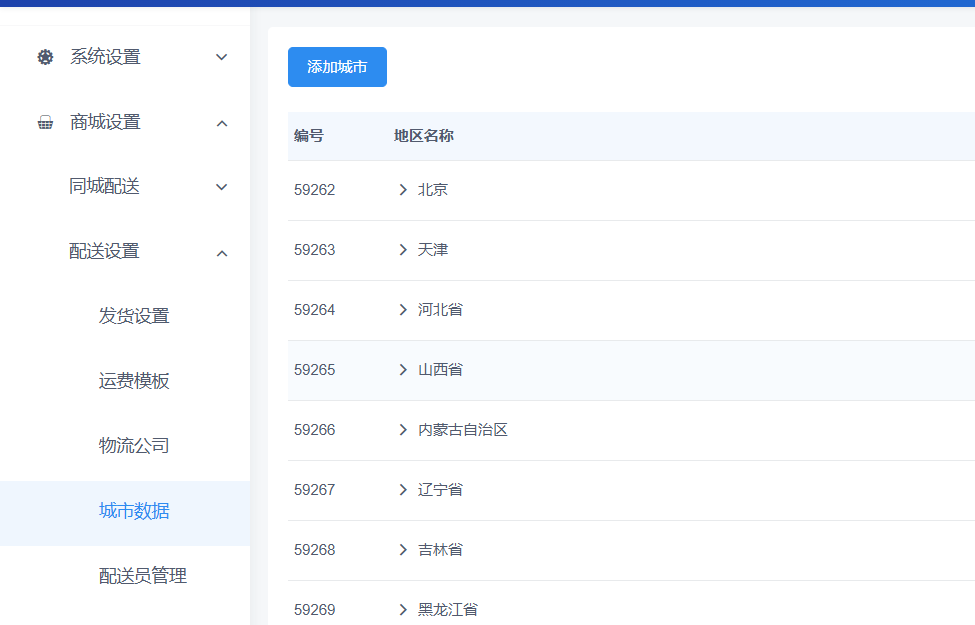Click the ID cell 59268
Viewport: 975px width, 625px height.
click(x=315, y=550)
